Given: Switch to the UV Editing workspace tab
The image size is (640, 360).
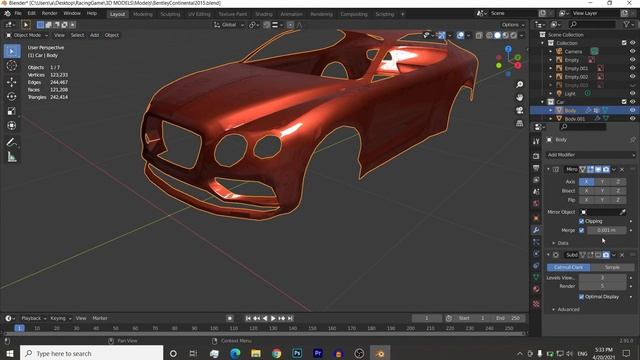Looking at the screenshot, I should point(199,14).
